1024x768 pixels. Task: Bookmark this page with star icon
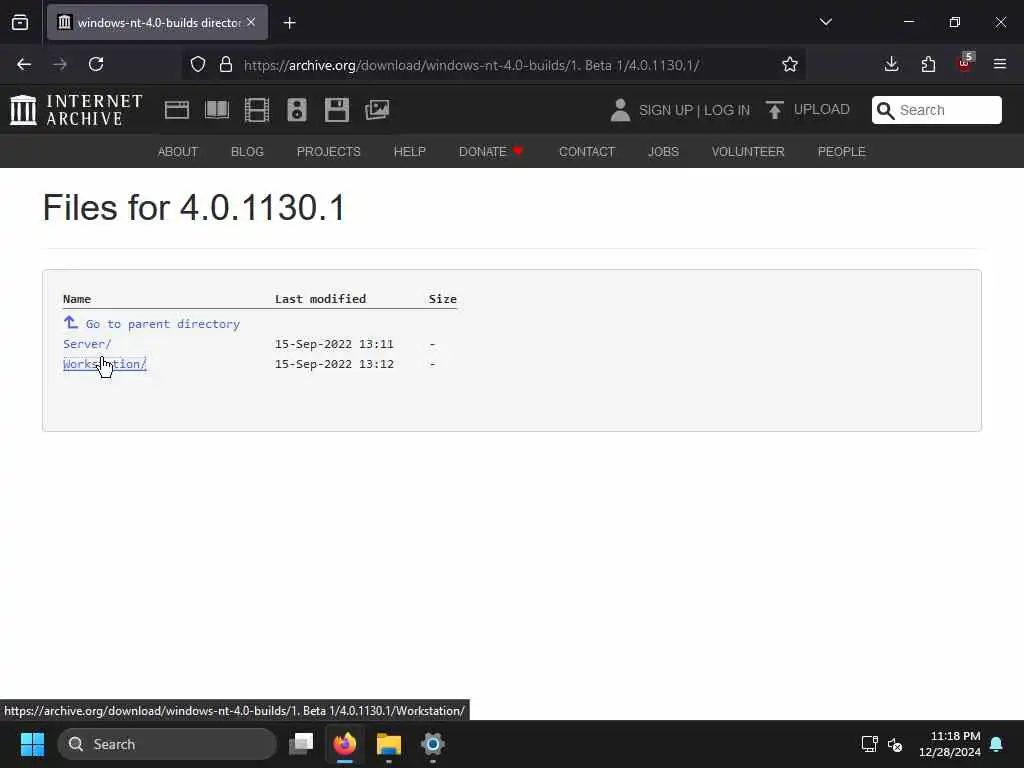[x=790, y=64]
